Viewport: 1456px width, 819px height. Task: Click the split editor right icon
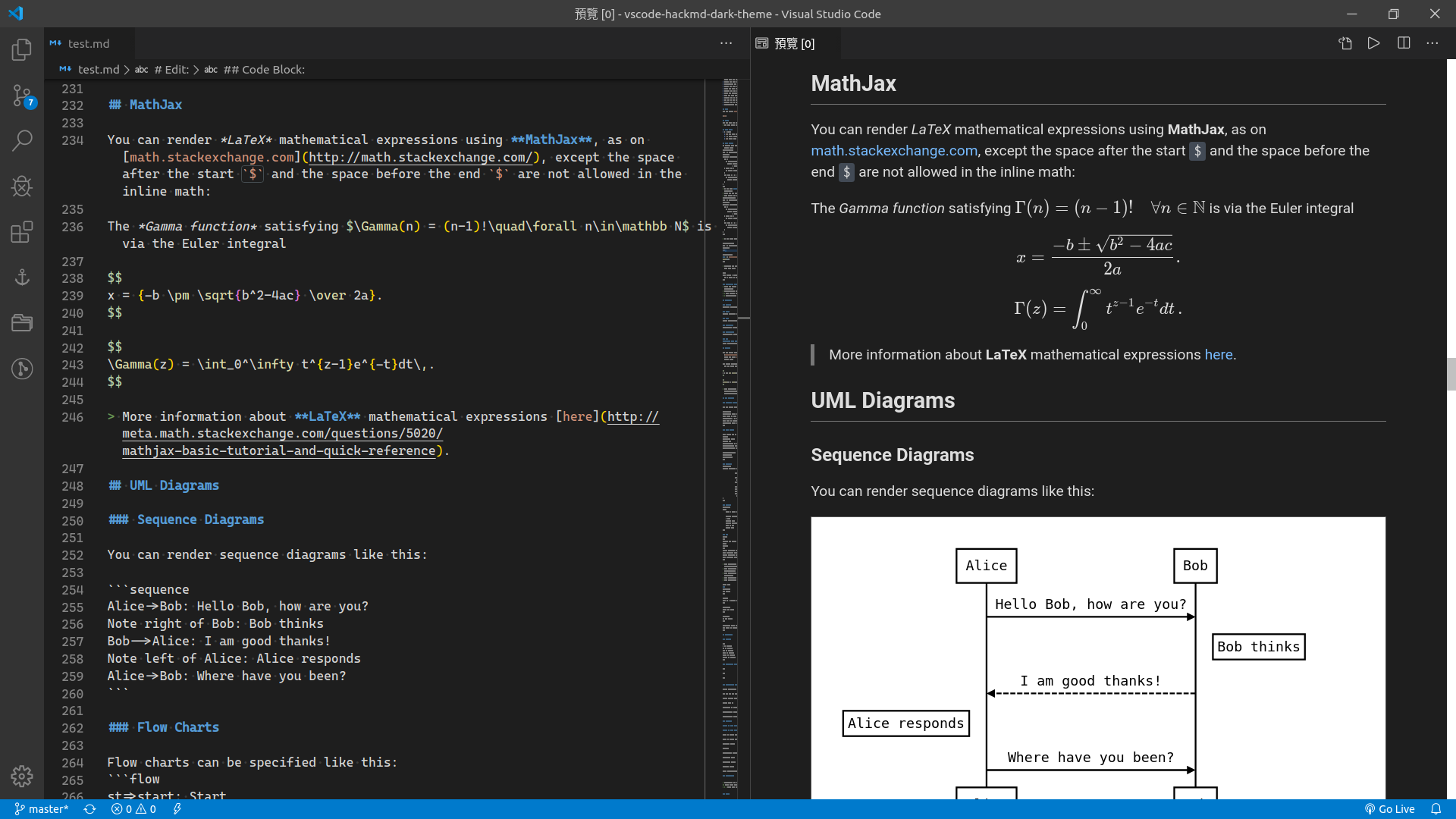[1404, 43]
